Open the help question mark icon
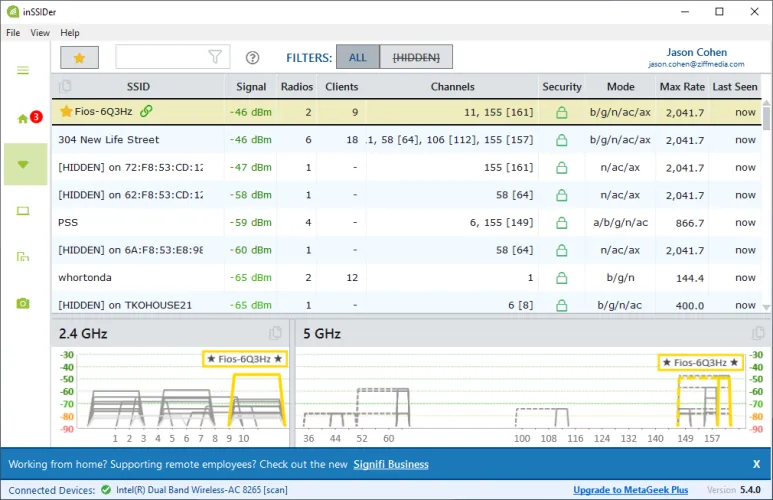Viewport: 773px width, 500px height. tap(252, 58)
